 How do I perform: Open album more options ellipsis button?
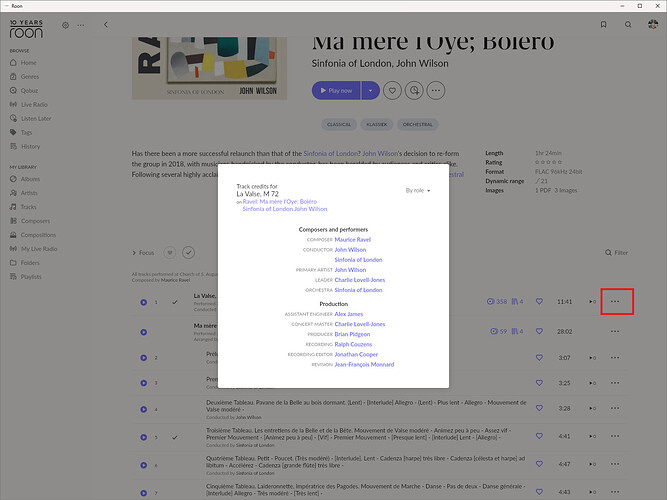pos(436,91)
